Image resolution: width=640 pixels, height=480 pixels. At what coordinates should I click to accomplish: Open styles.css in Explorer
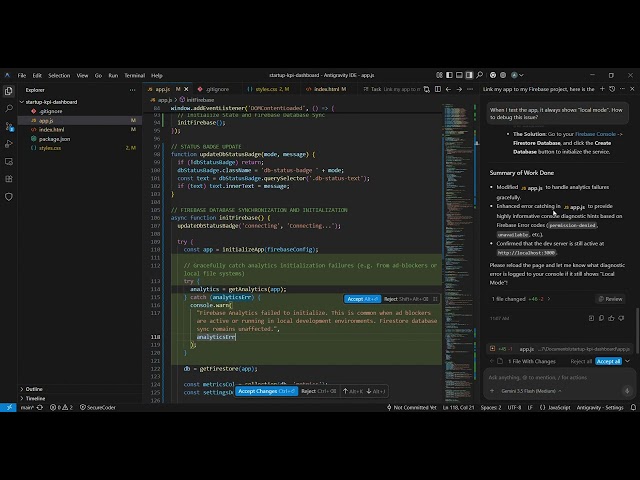coord(50,148)
